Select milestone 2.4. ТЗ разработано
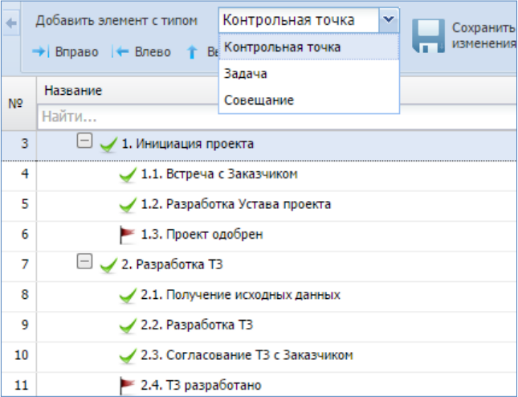 (201, 385)
